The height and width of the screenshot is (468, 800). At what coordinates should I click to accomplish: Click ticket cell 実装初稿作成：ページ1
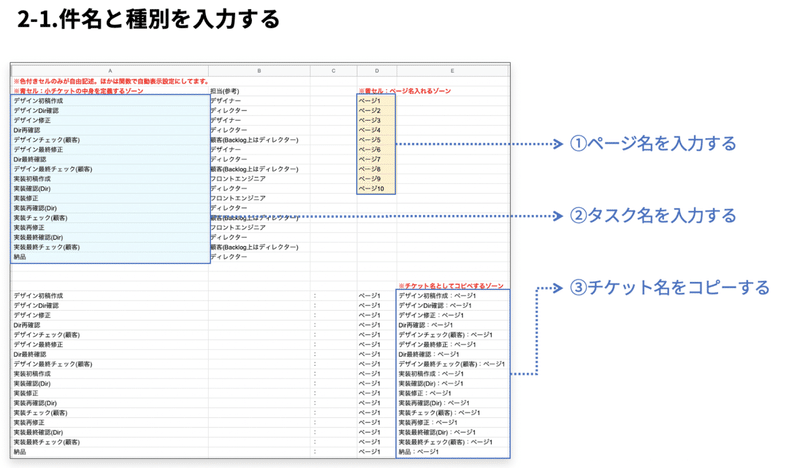click(453, 374)
